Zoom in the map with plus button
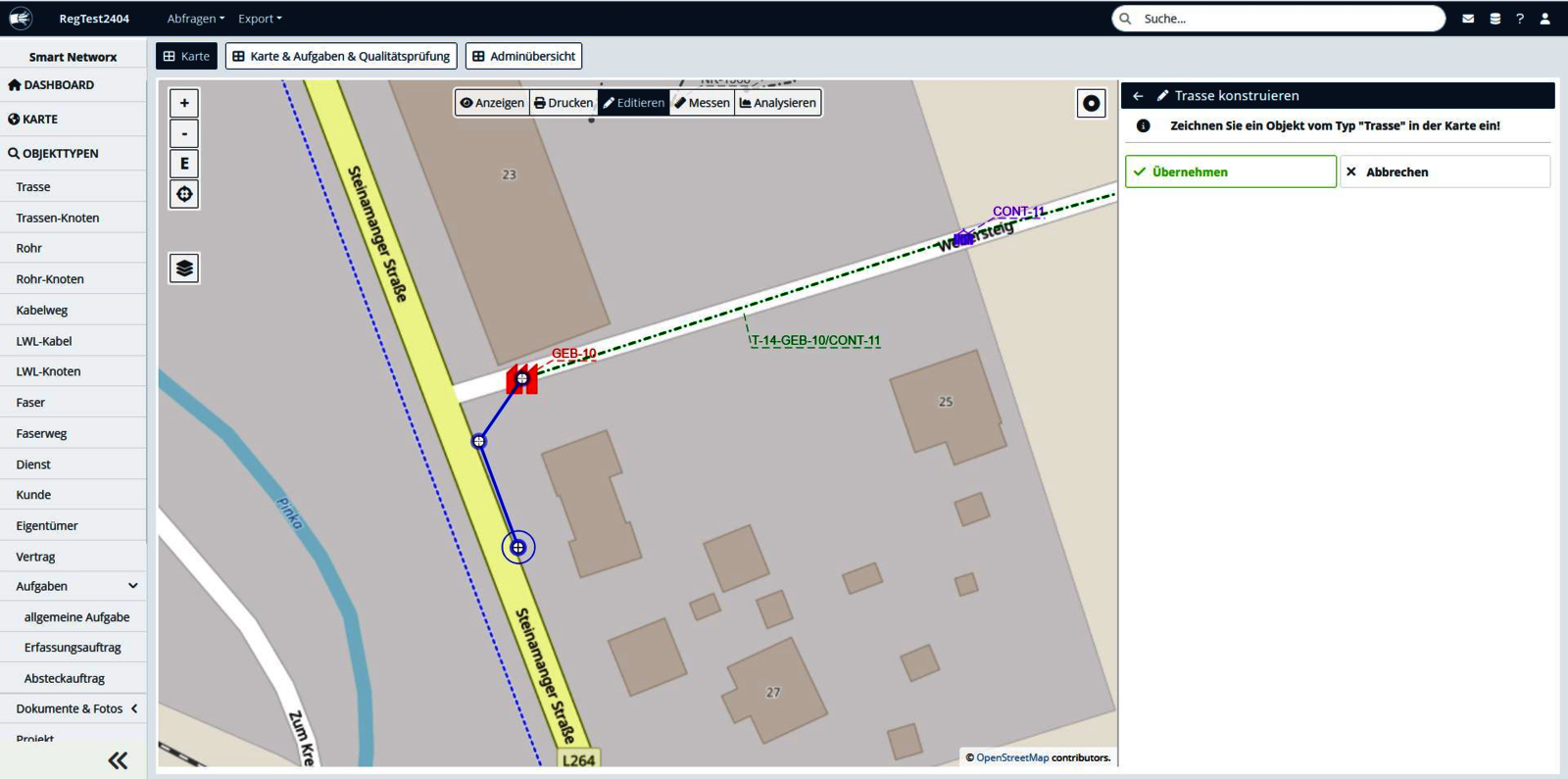This screenshot has height=779, width=1568. [x=184, y=103]
